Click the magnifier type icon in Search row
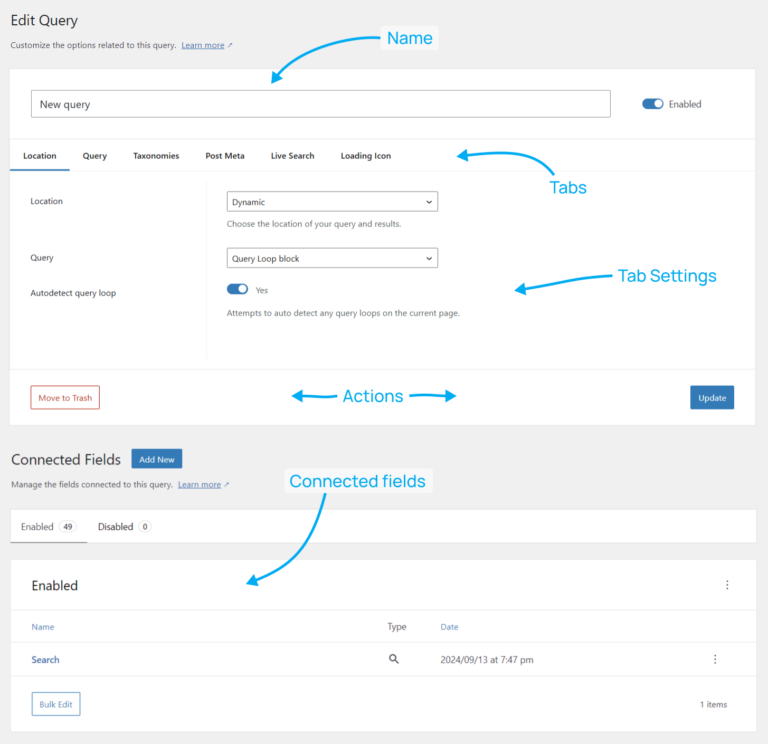 pos(394,659)
